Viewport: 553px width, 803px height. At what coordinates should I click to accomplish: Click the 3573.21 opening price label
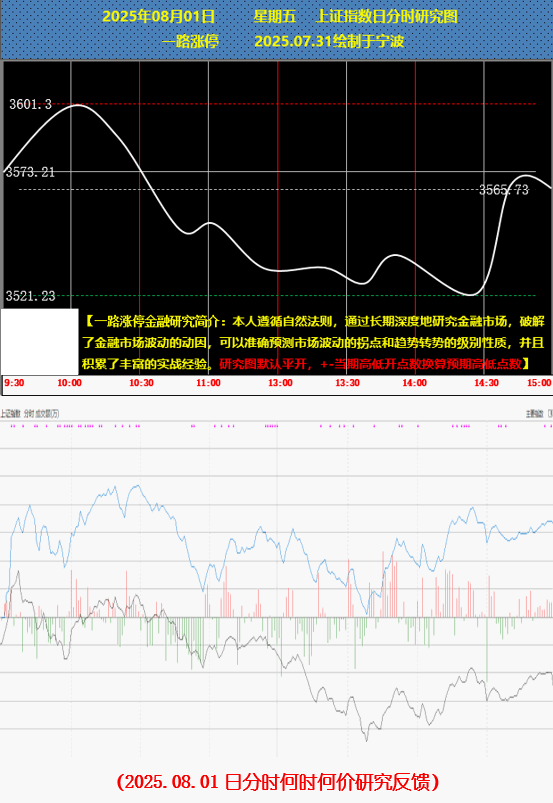click(x=30, y=172)
